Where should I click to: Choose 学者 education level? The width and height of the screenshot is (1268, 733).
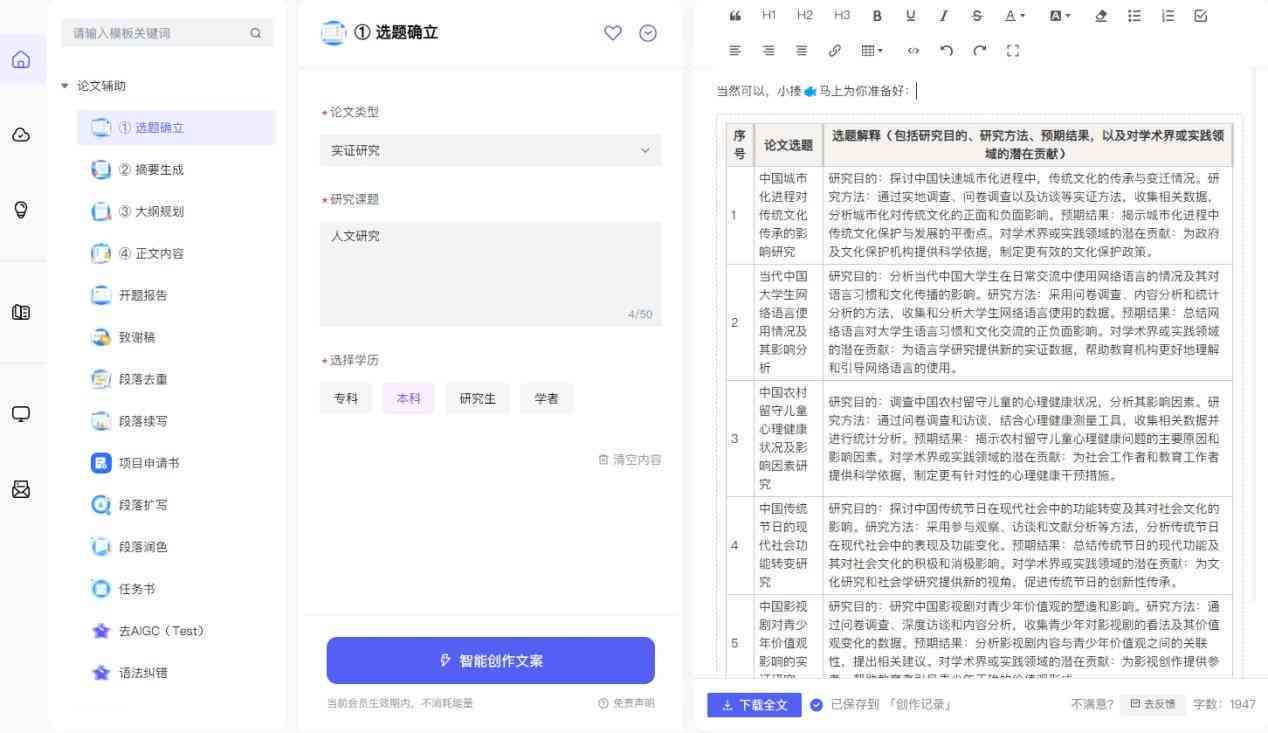click(547, 398)
